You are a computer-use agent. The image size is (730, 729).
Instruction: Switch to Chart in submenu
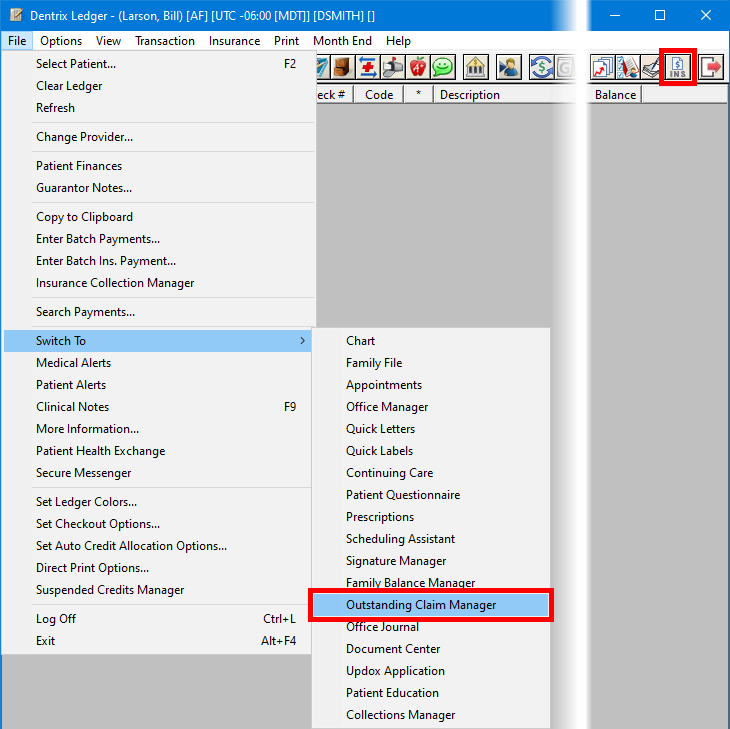point(431,341)
